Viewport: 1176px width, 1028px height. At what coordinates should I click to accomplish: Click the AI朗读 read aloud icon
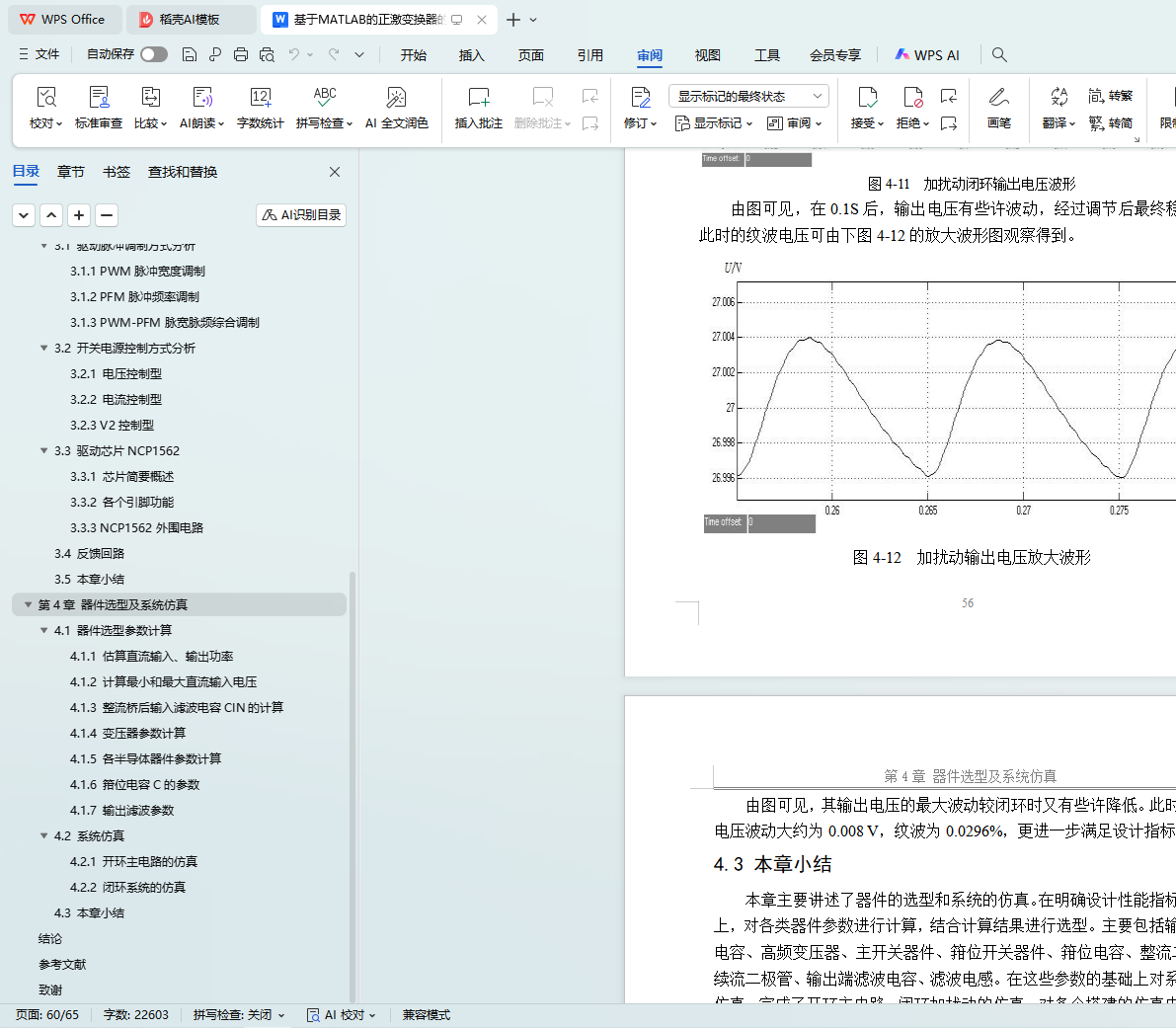coord(201,98)
